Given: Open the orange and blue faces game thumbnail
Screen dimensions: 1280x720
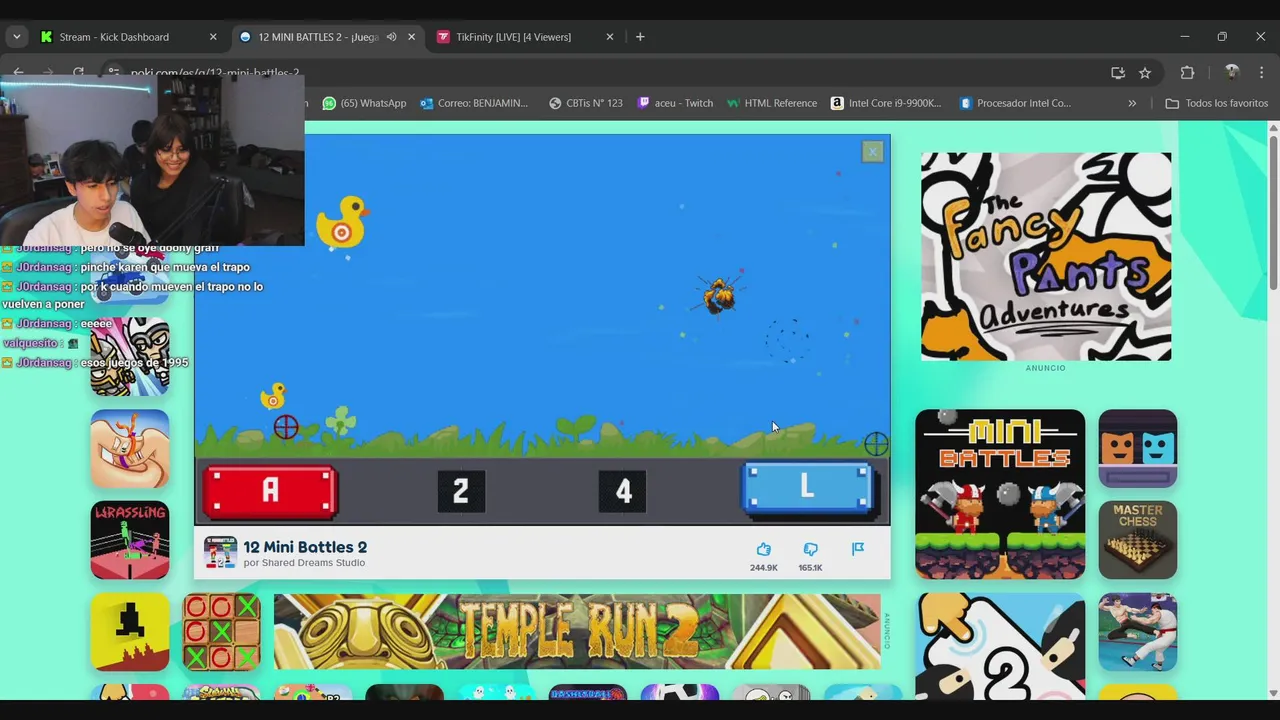Looking at the screenshot, I should pyautogui.click(x=1138, y=448).
